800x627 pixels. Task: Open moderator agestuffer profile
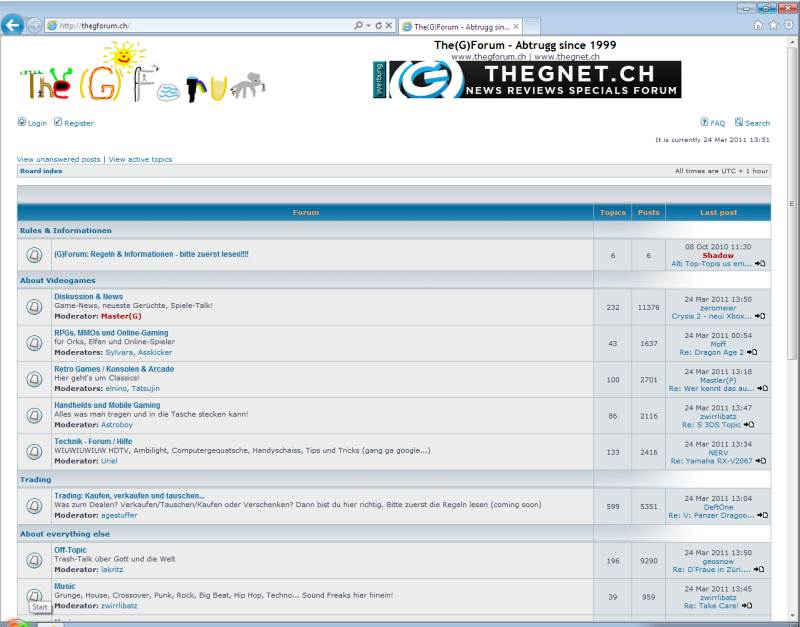pos(119,515)
